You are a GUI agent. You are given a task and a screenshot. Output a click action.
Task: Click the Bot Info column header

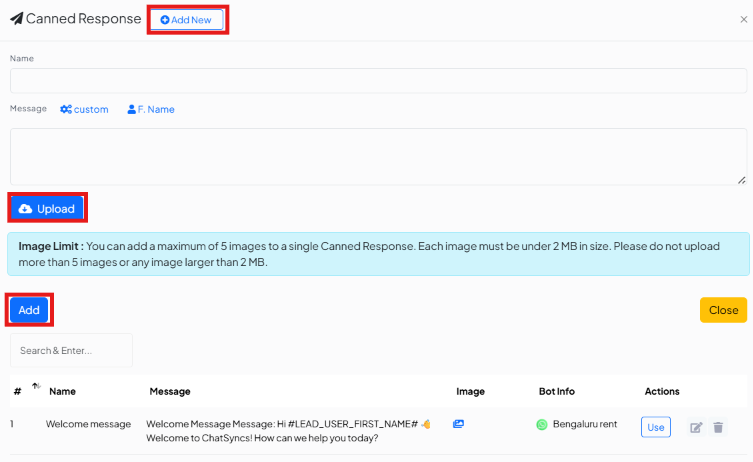tap(557, 391)
